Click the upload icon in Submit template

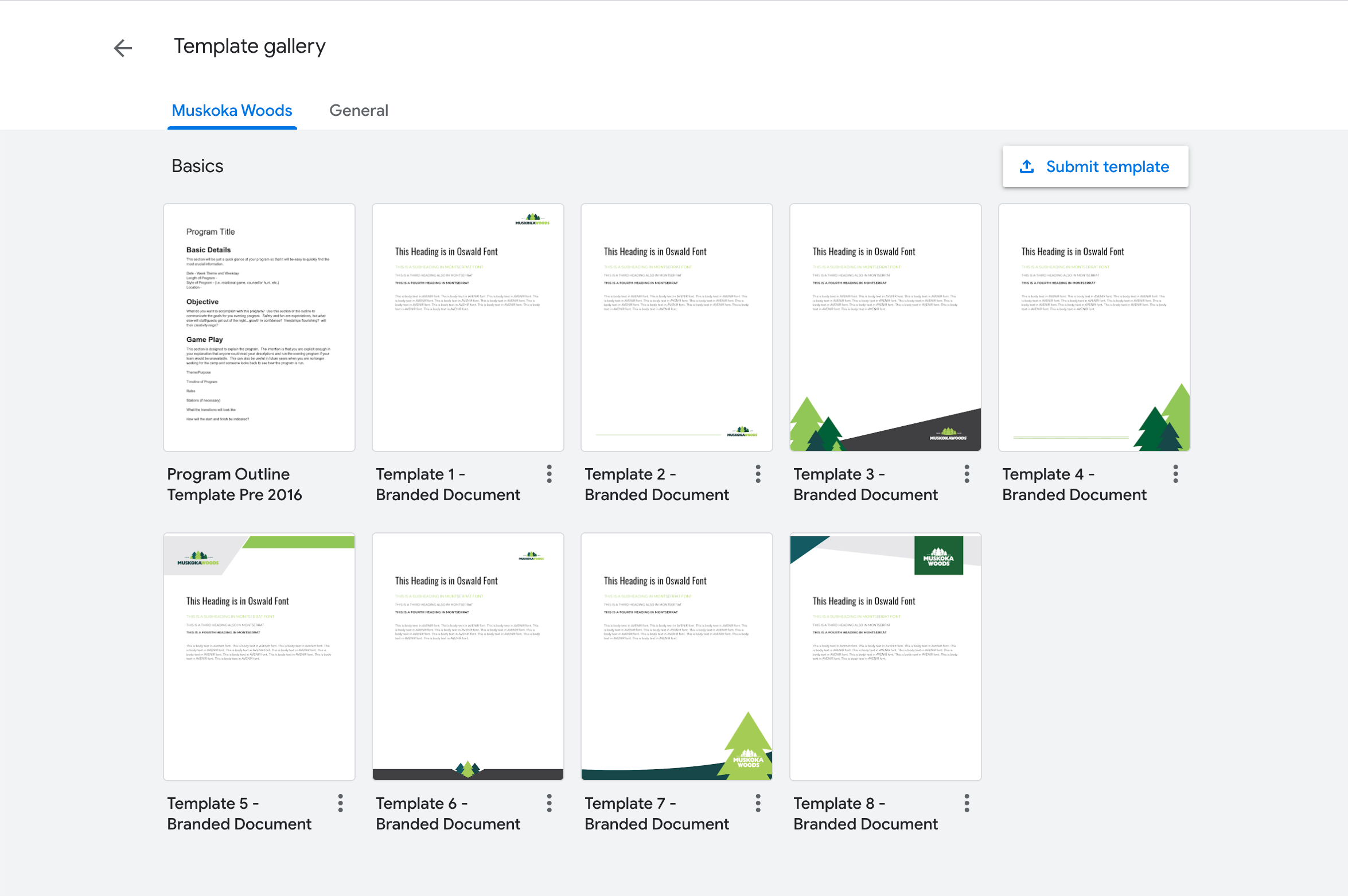tap(1027, 166)
